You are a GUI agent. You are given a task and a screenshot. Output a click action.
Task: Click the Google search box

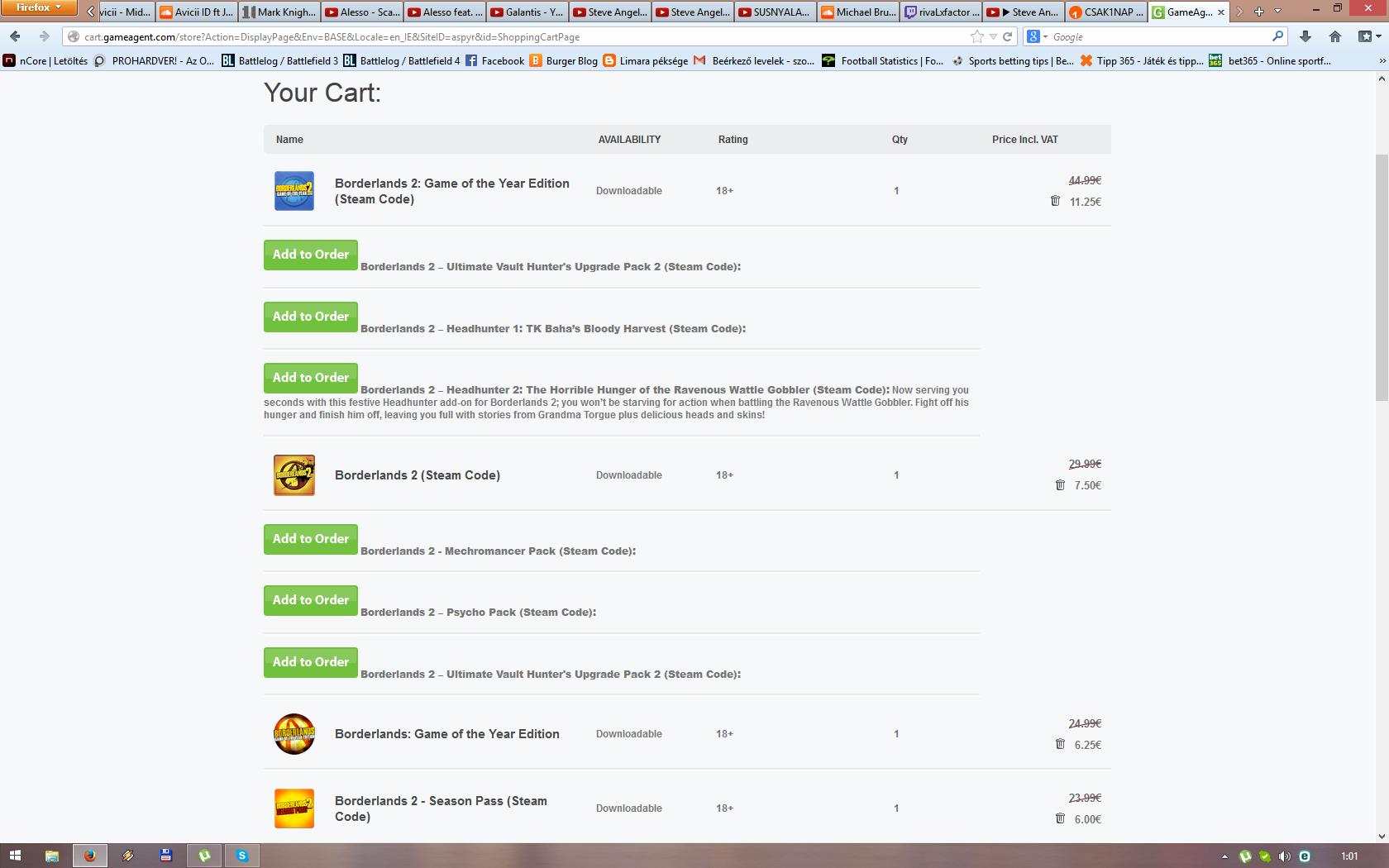click(1160, 37)
